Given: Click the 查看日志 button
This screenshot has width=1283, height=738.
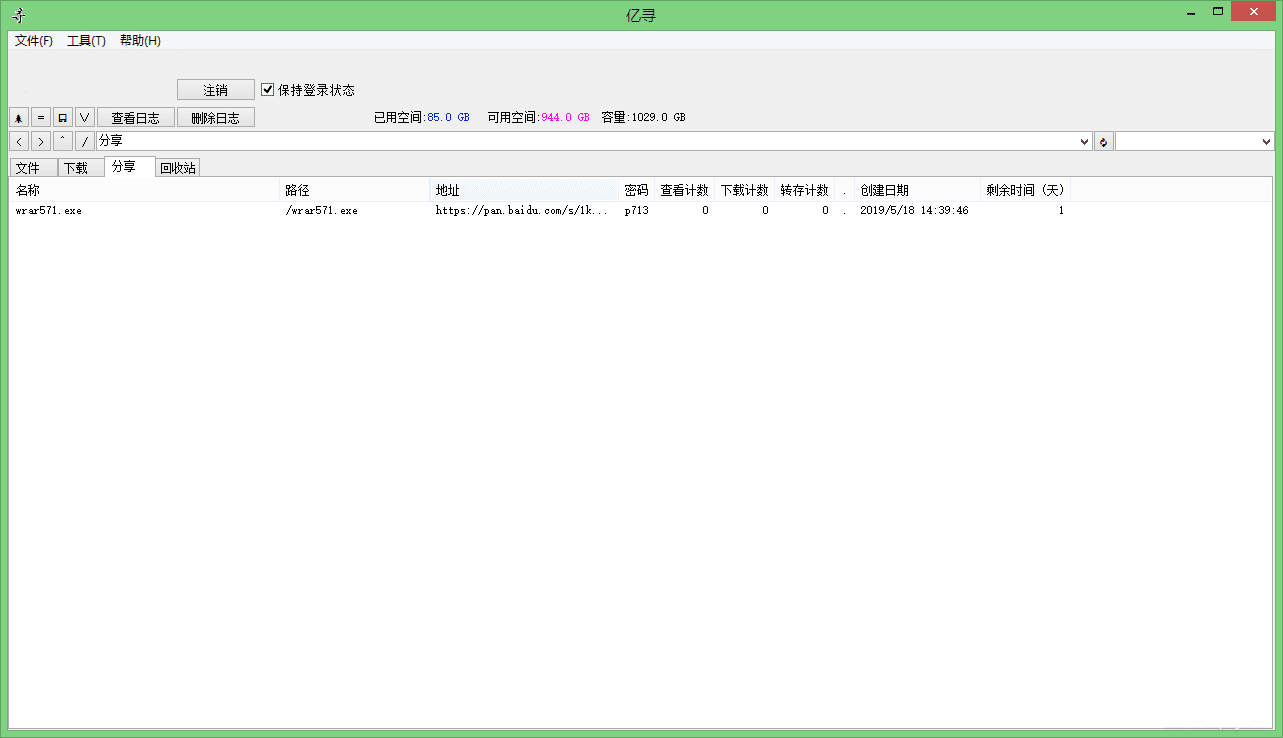Looking at the screenshot, I should tap(136, 118).
